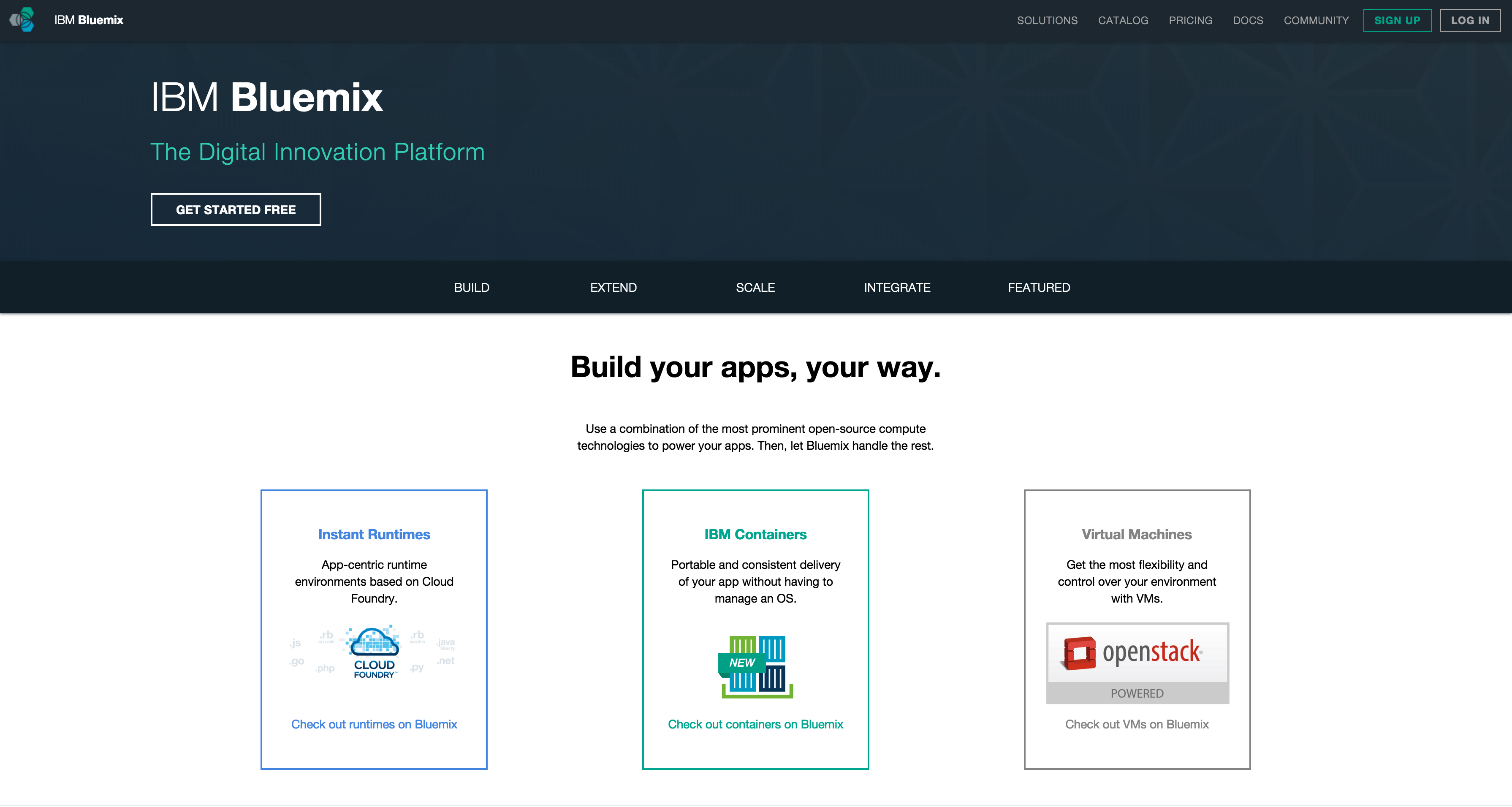Open the Featured tab

click(x=1039, y=288)
